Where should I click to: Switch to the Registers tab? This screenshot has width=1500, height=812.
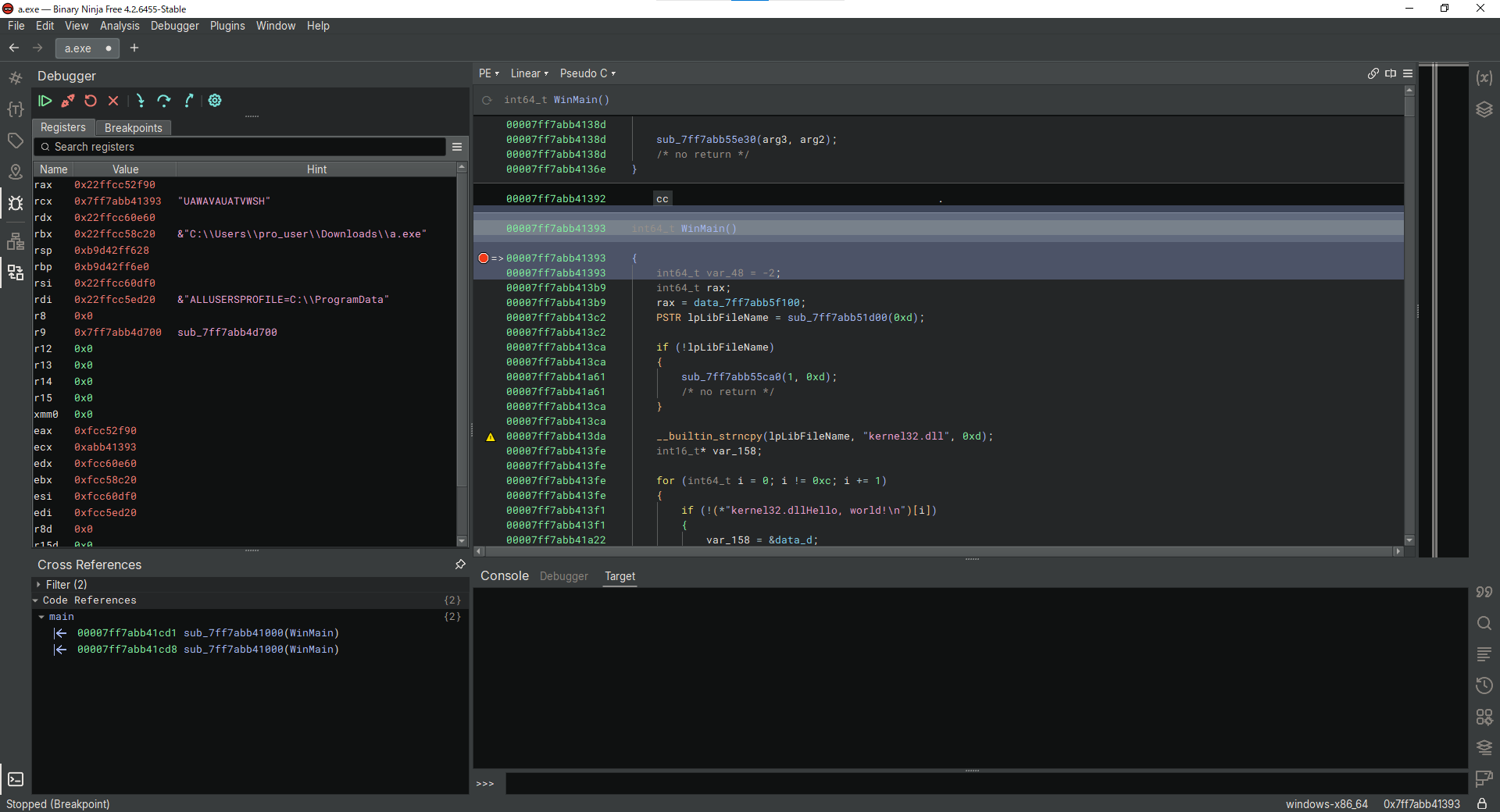click(63, 127)
